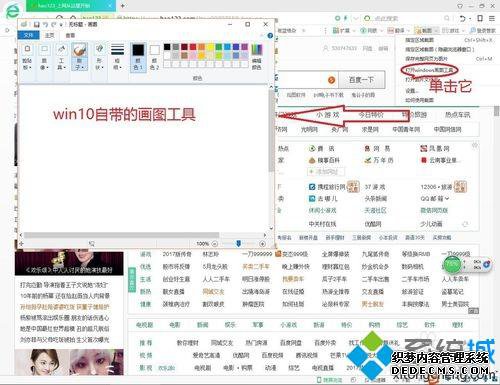
Task: Click the Undo arrow in Paint's quick access bar
Action: click(46, 25)
